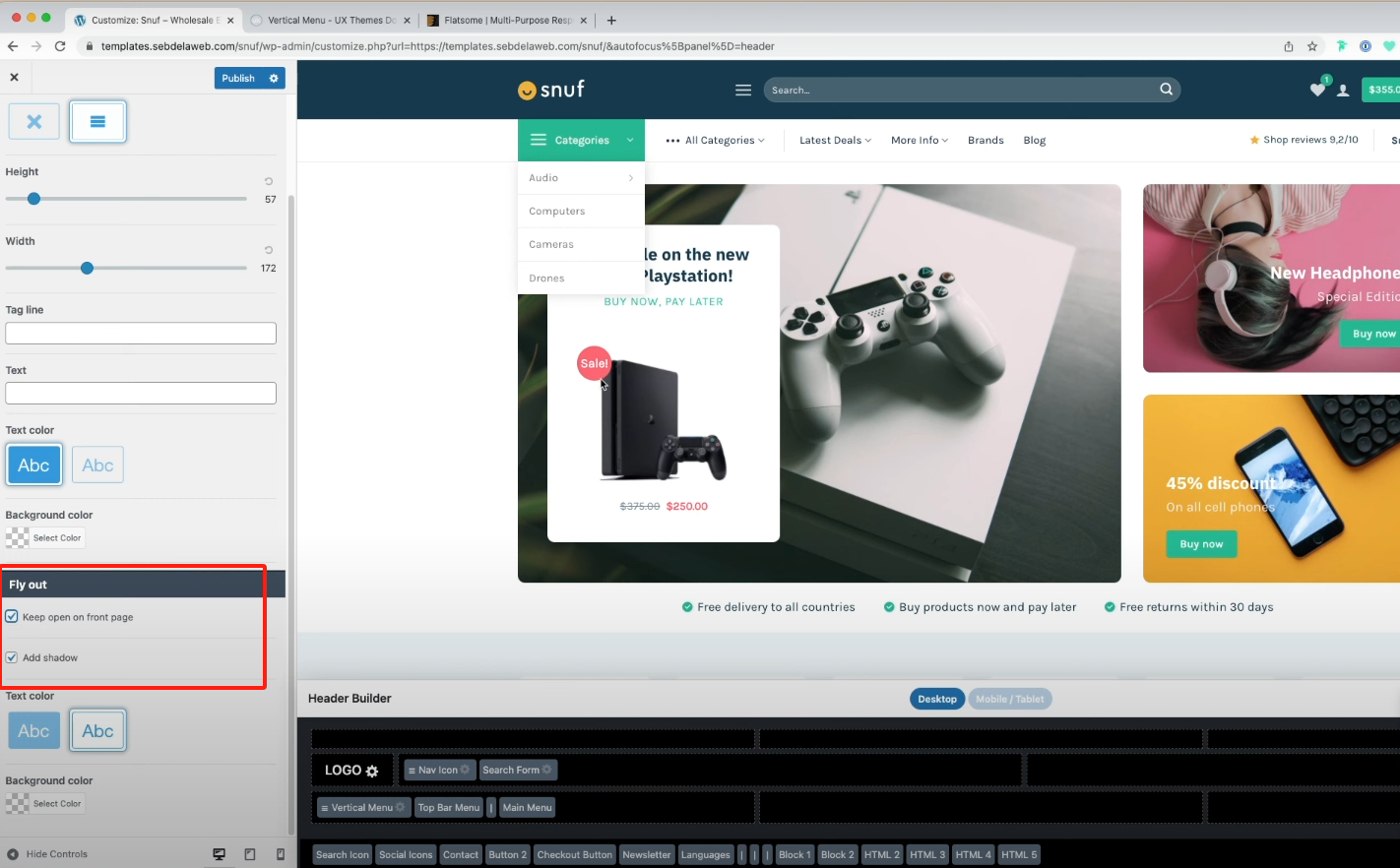Screen dimensions: 1400x868
Task: Click the LOGO gear settings icon
Action: click(x=372, y=772)
